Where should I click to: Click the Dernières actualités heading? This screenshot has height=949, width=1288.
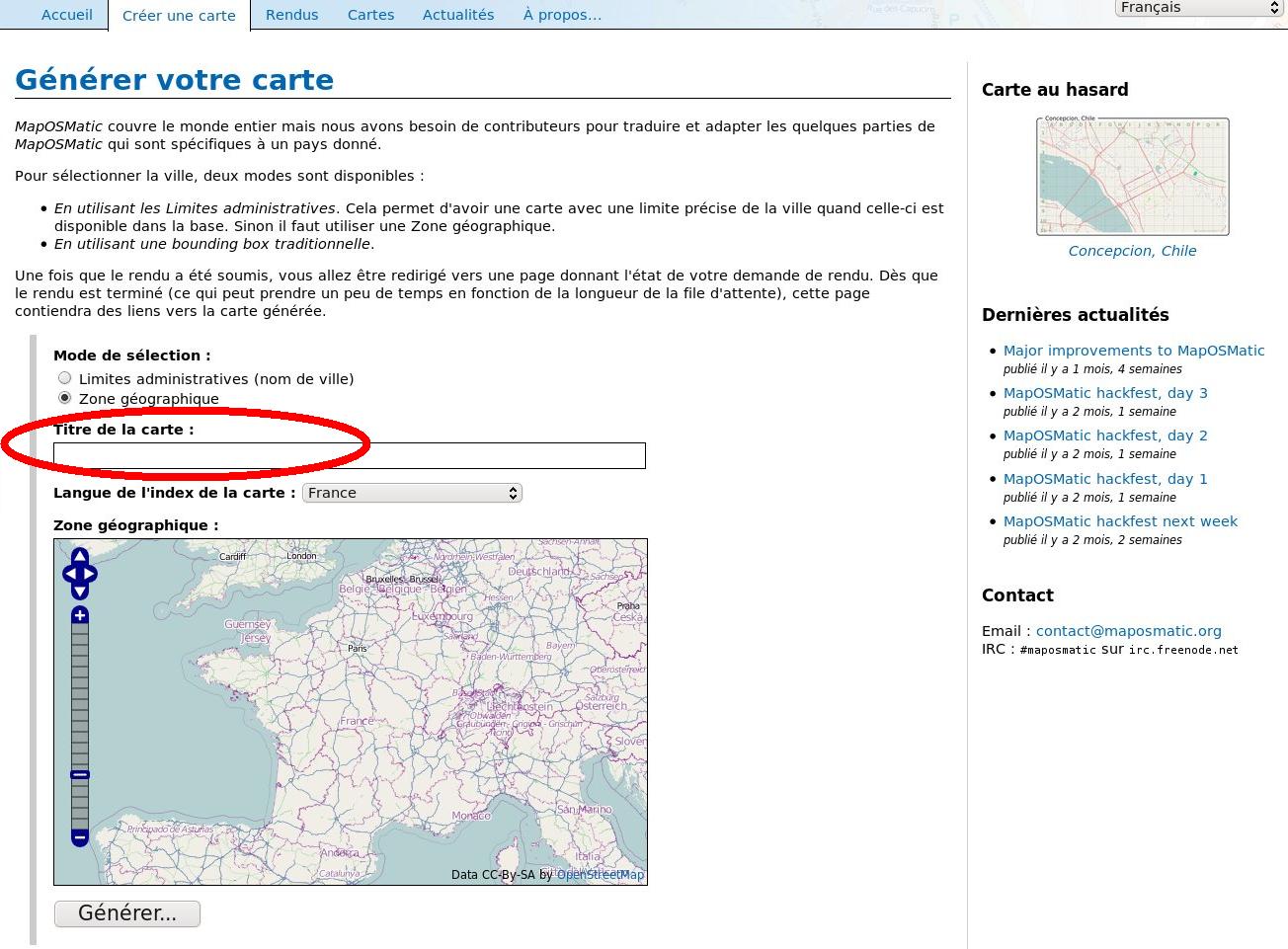tap(1076, 315)
